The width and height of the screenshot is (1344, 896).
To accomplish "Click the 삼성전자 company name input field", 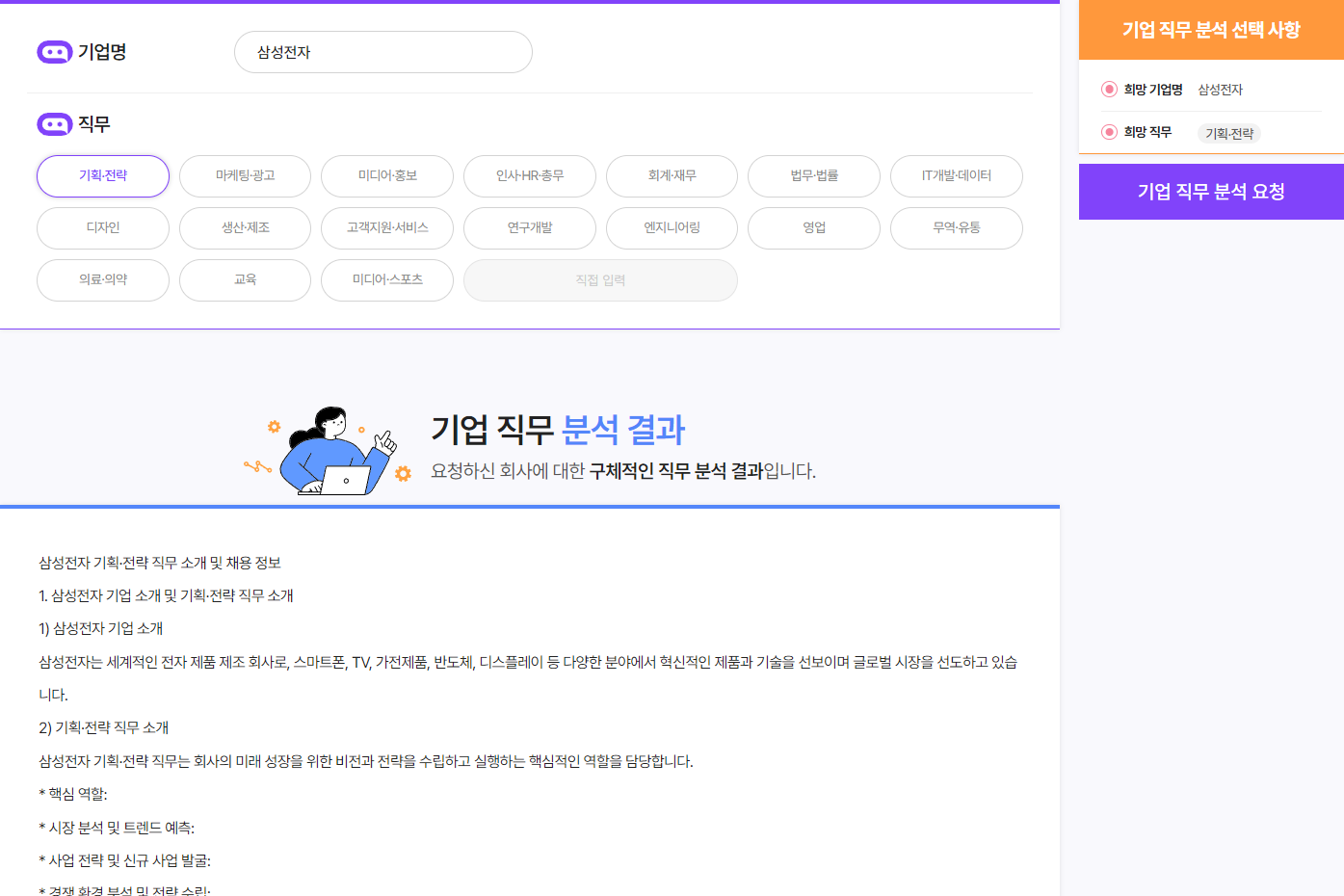I will [x=383, y=52].
